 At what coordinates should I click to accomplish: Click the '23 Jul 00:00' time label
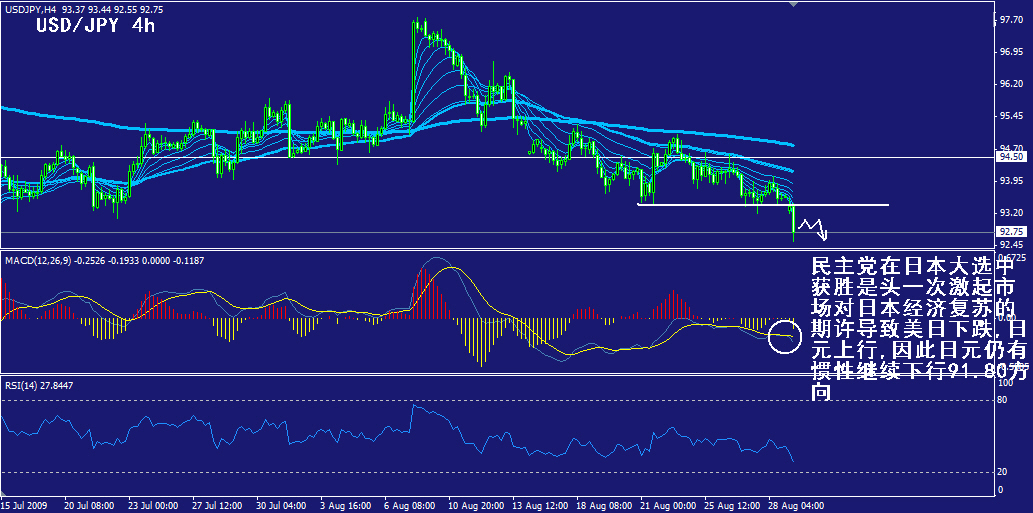(x=153, y=506)
